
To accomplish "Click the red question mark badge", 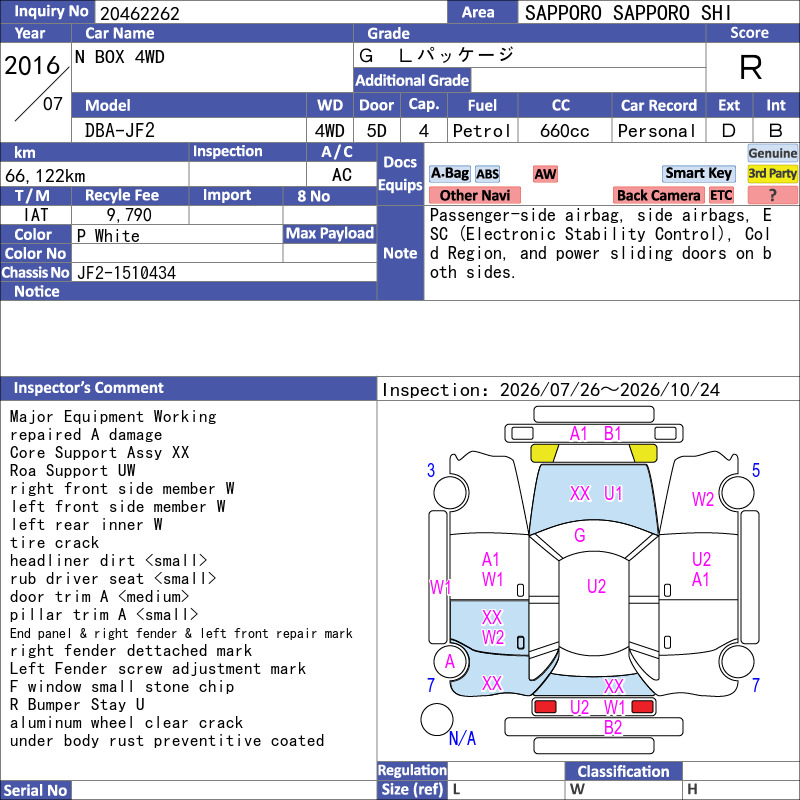I will [x=772, y=195].
